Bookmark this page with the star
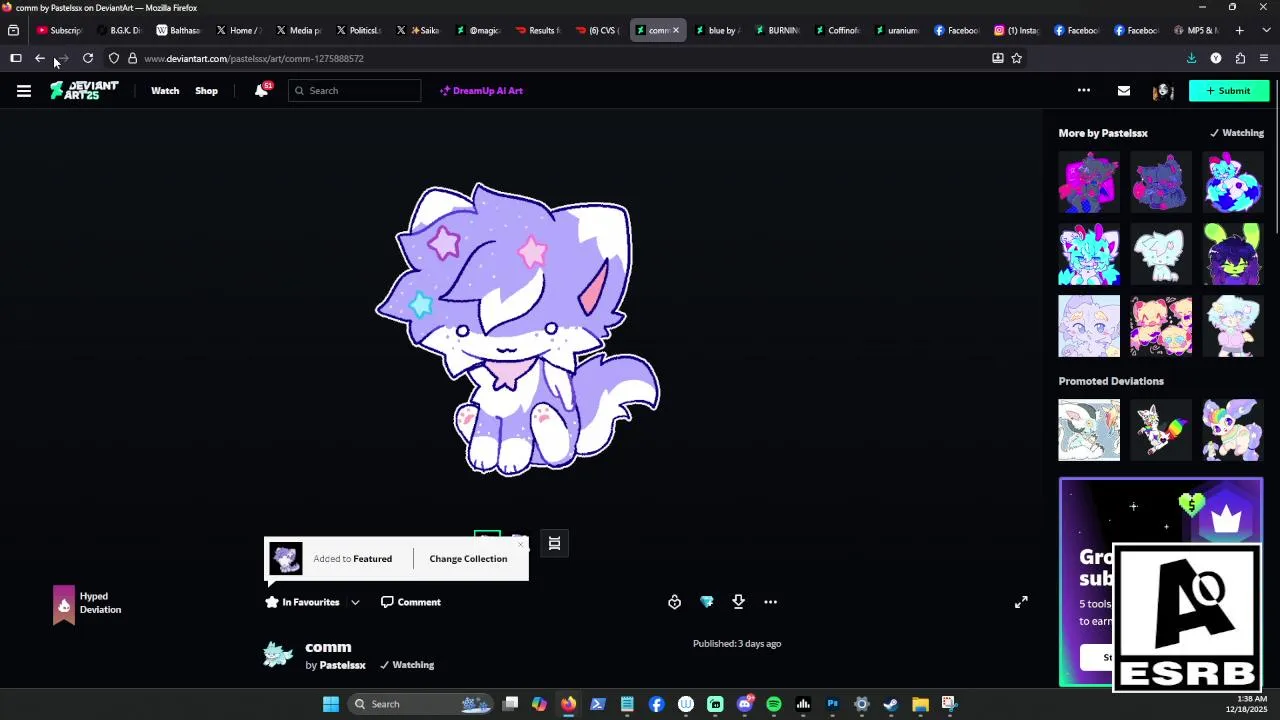The width and height of the screenshot is (1280, 720). point(1017,59)
